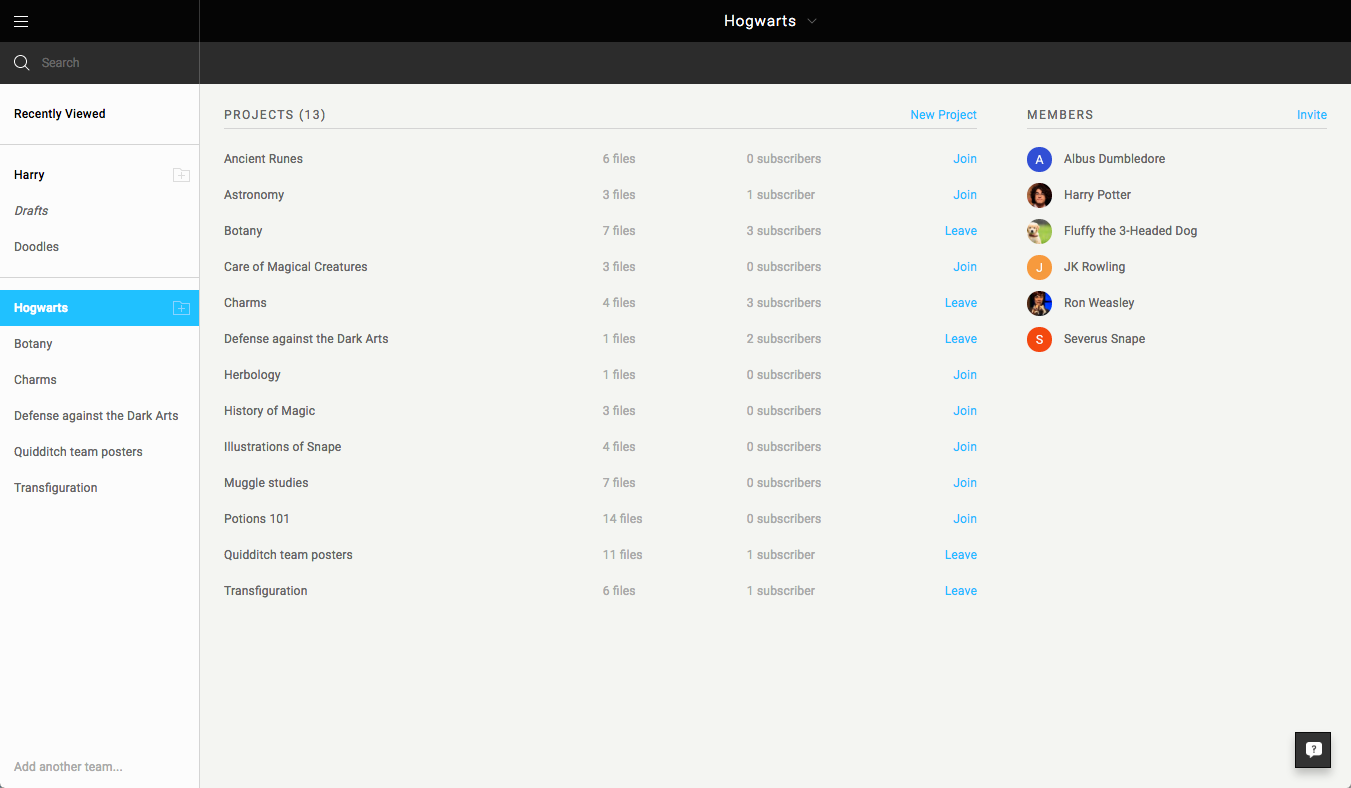Leave the Charms project
The height and width of the screenshot is (788, 1351).
point(961,303)
